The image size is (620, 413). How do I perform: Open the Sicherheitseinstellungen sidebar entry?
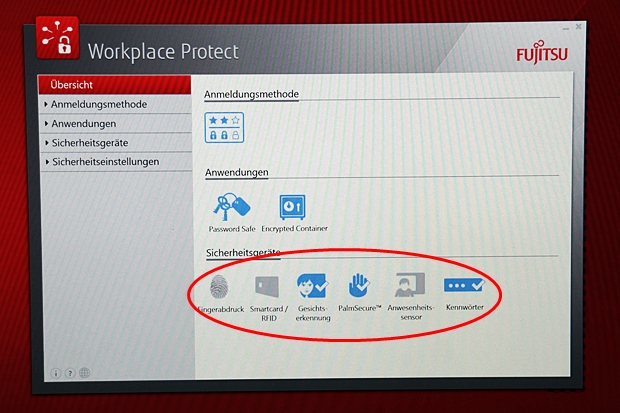coord(115,162)
